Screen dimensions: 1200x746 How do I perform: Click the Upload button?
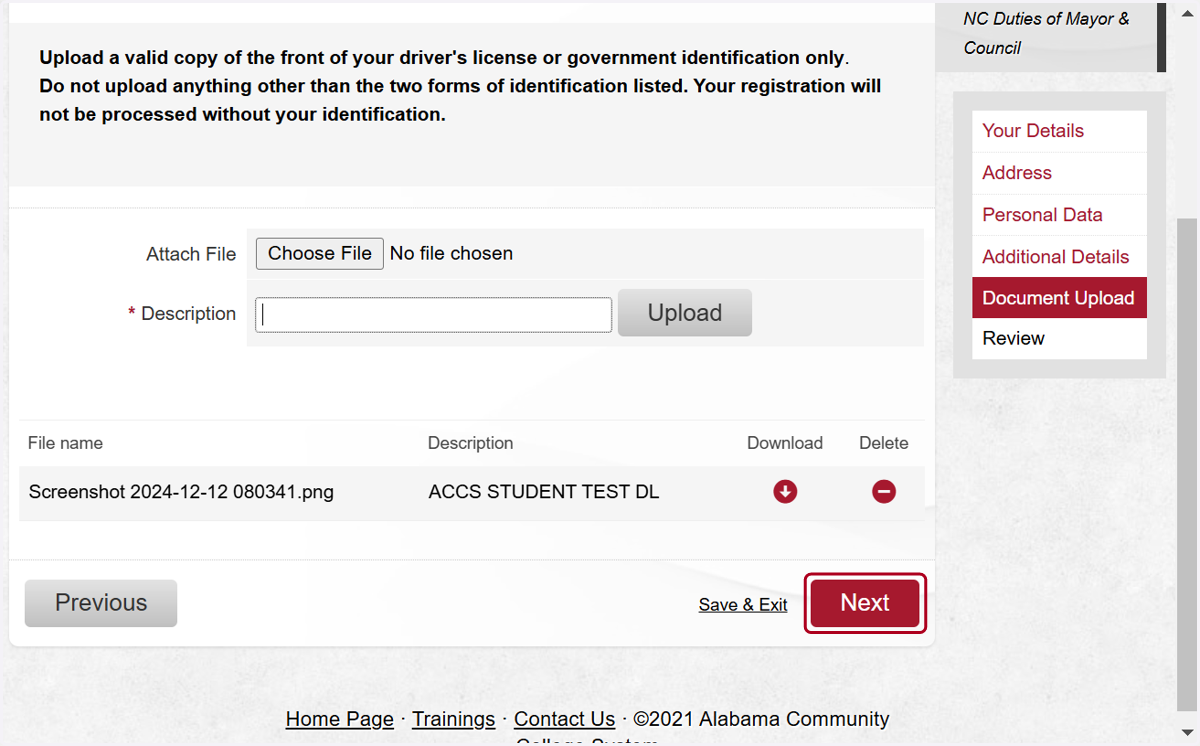[x=685, y=313]
